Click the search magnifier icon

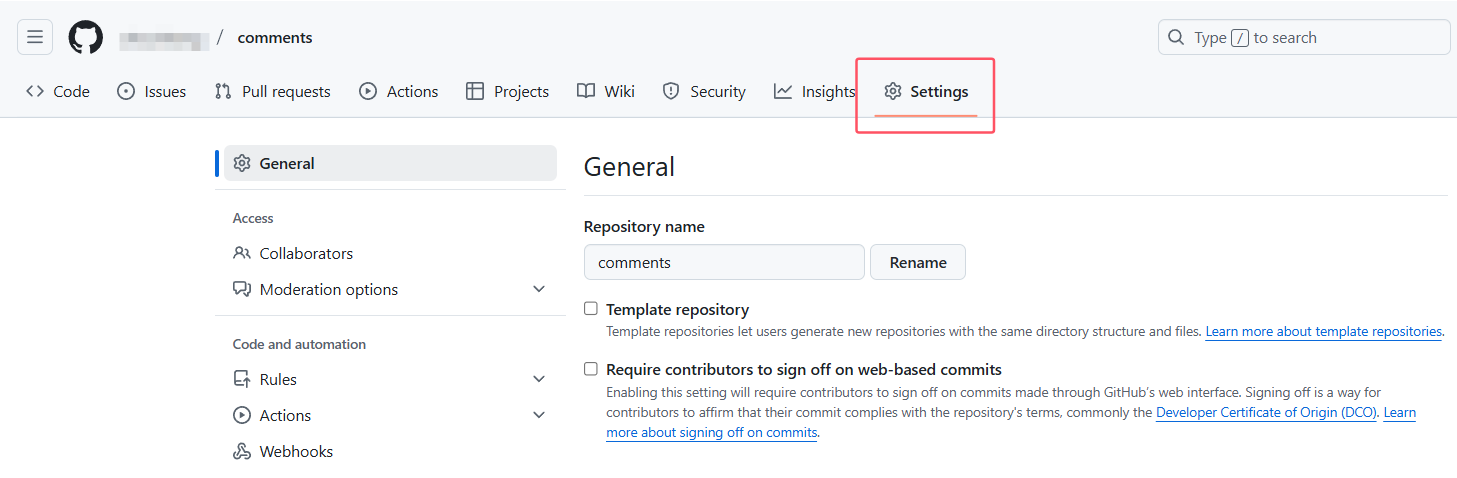click(x=1176, y=38)
